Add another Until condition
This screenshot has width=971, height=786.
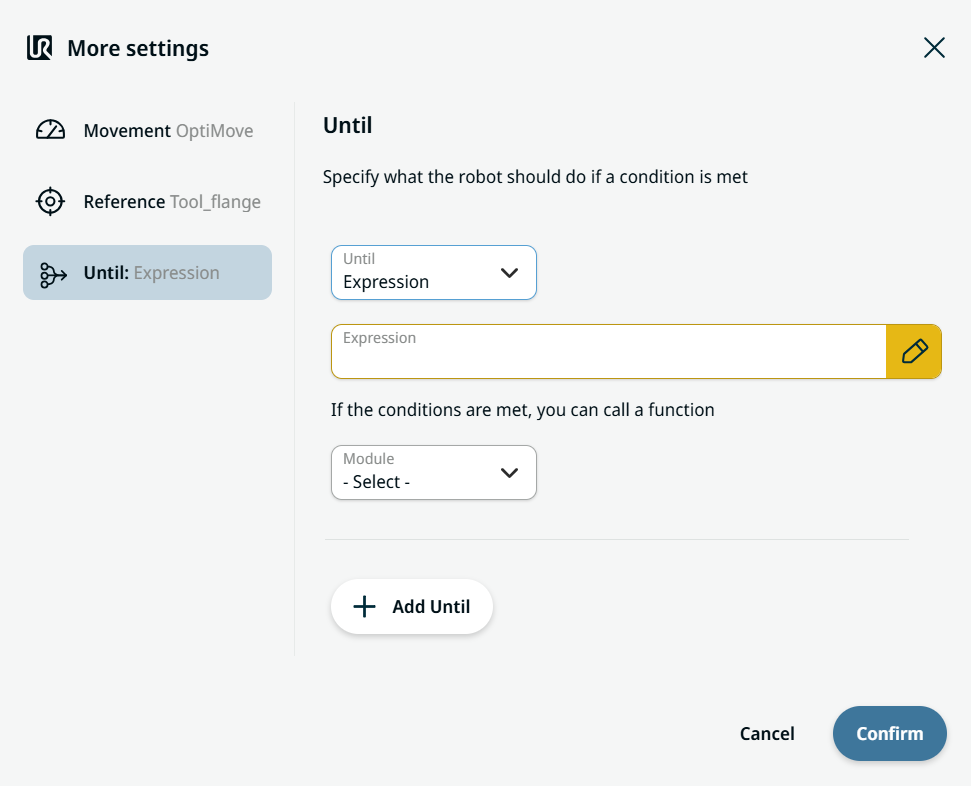(x=412, y=606)
